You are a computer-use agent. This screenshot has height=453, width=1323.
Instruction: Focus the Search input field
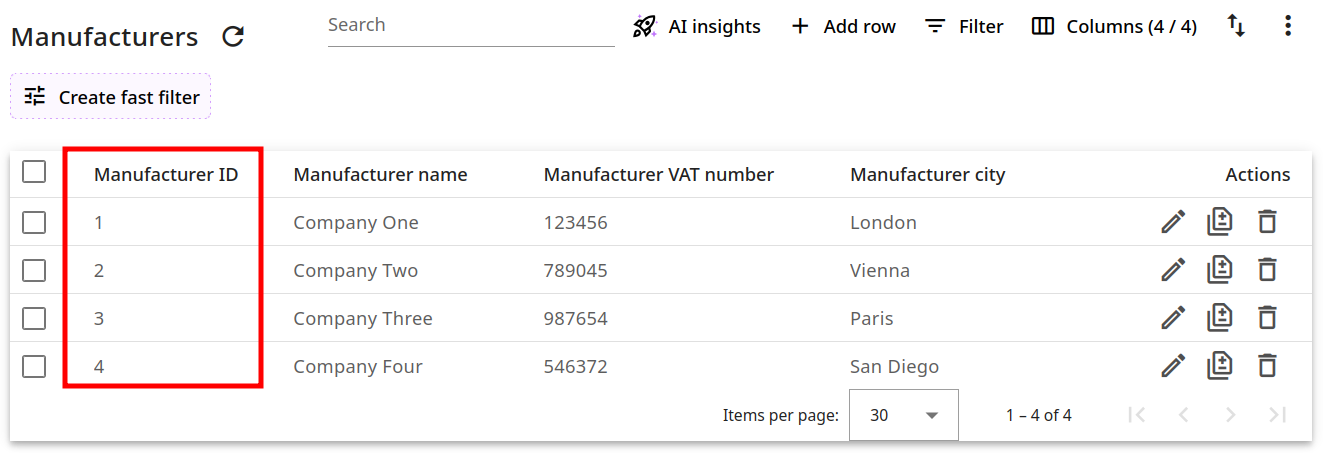click(470, 26)
